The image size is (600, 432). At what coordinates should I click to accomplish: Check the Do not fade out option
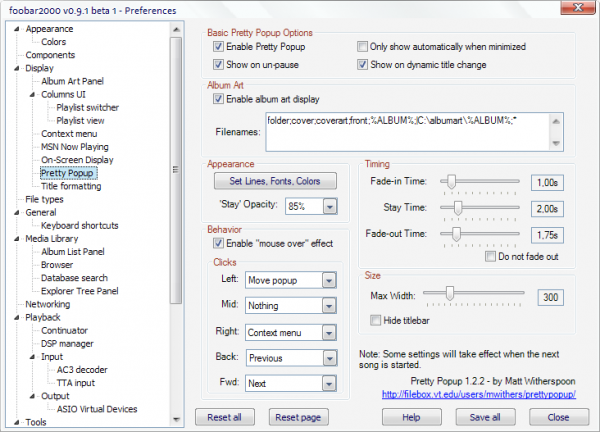pyautogui.click(x=490, y=256)
